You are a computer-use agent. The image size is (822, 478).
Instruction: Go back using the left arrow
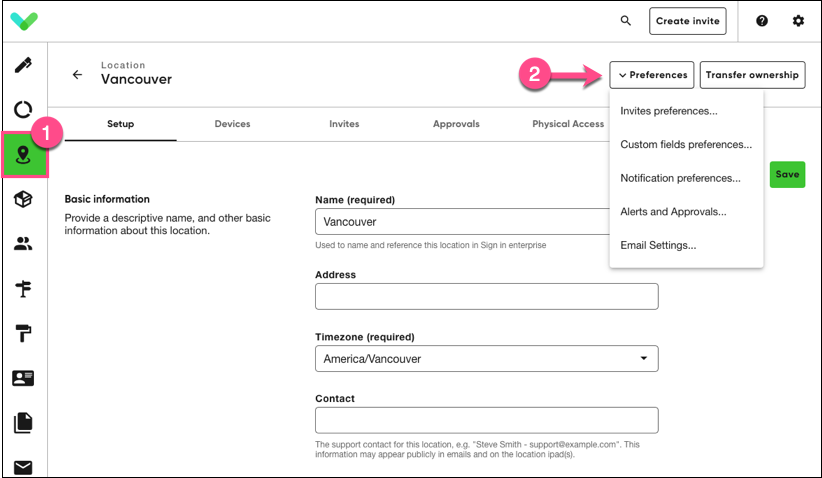(77, 74)
